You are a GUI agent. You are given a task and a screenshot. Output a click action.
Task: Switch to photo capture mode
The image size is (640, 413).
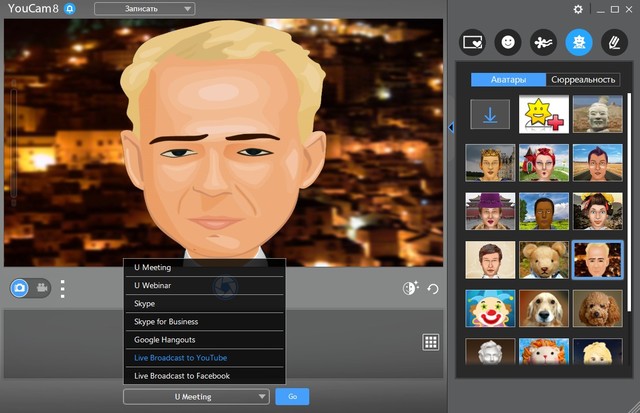(19, 288)
